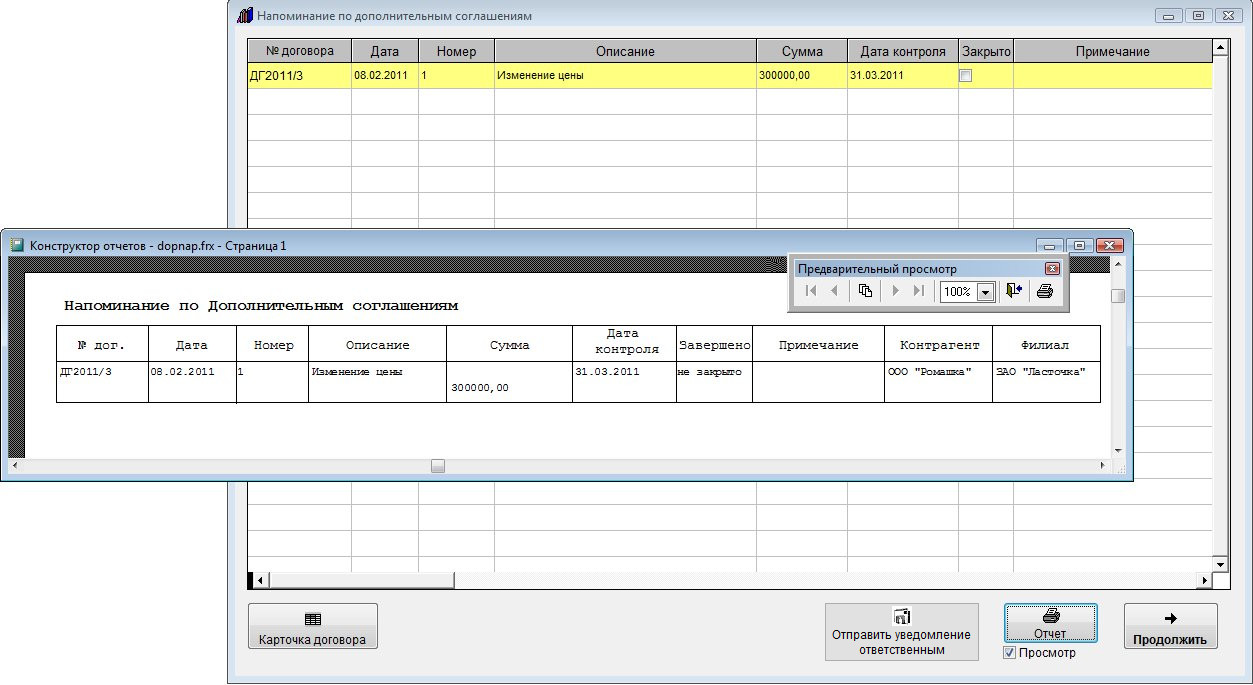Click ЗАО "Ласточка" in report preview
Screen dimensions: 1253x685
[x=1040, y=371]
